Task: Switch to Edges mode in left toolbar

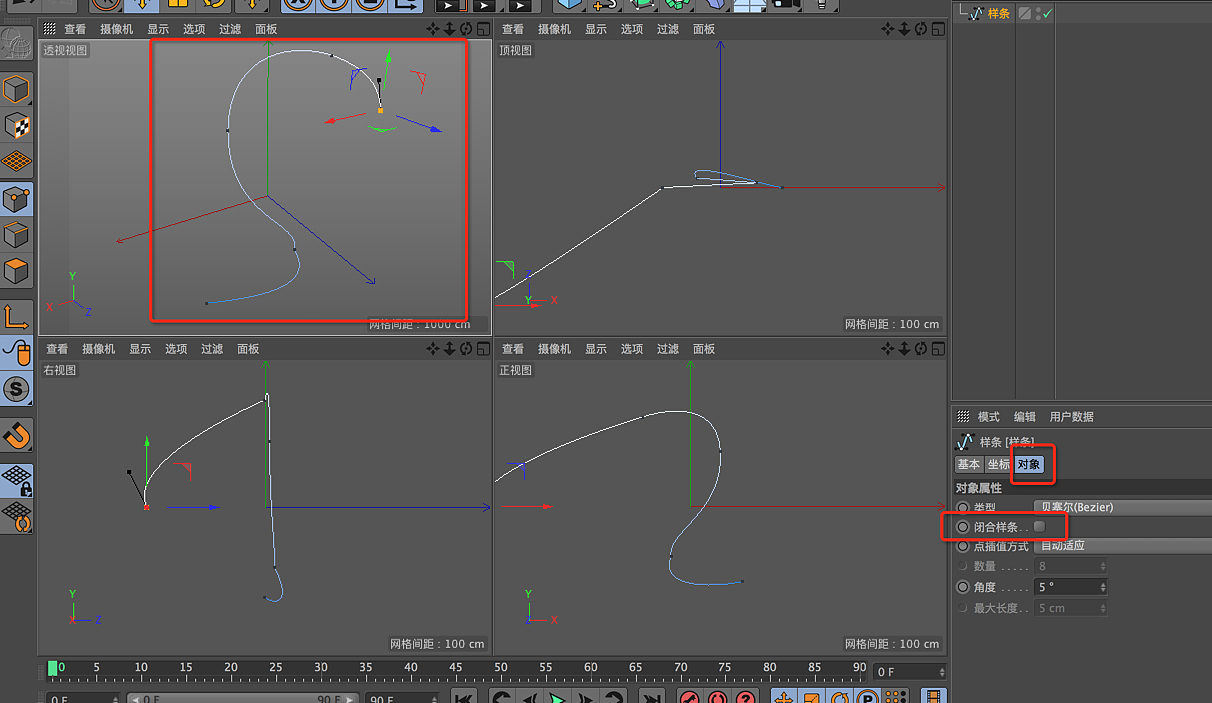Action: tap(17, 235)
